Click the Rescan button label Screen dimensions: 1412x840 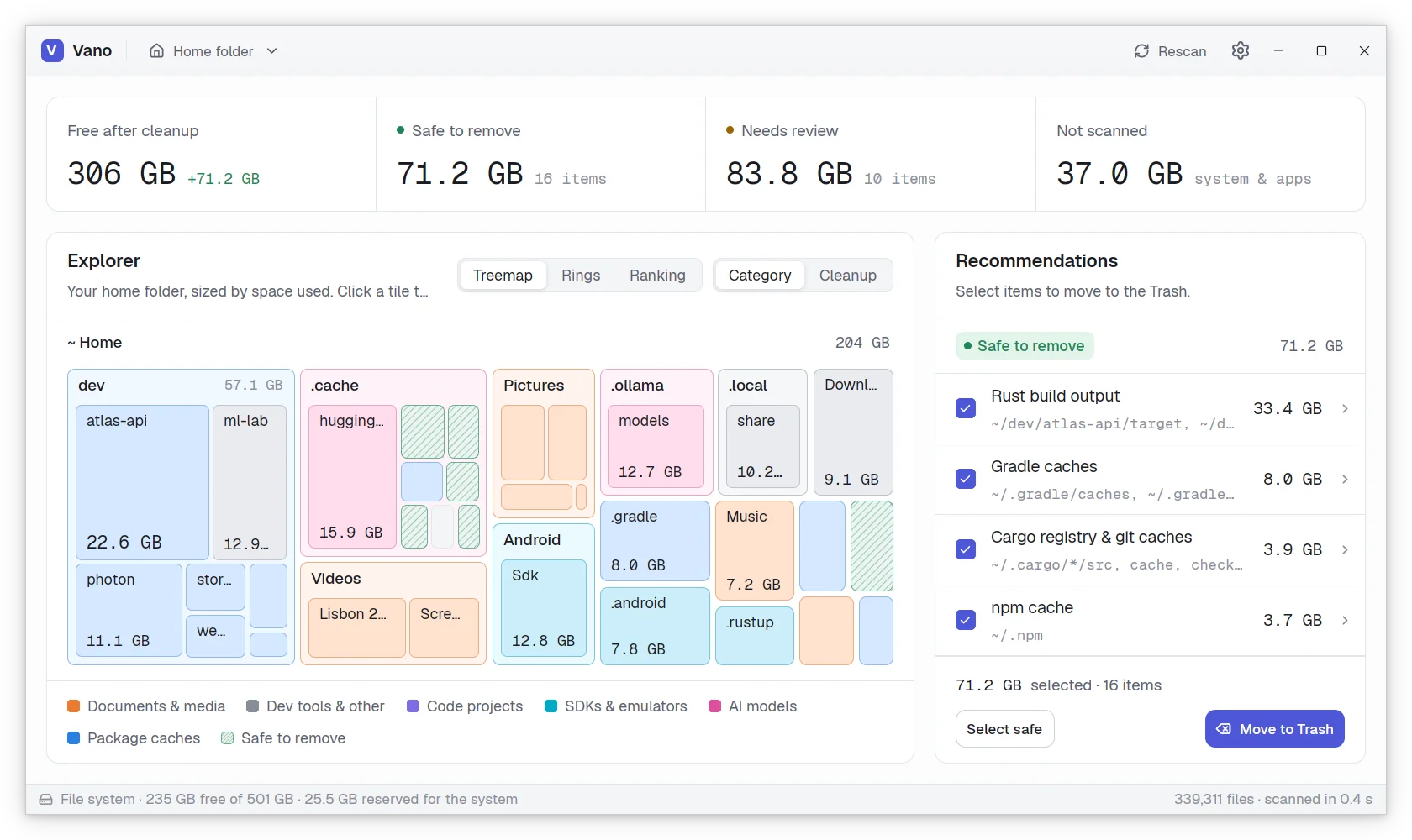click(x=1182, y=51)
